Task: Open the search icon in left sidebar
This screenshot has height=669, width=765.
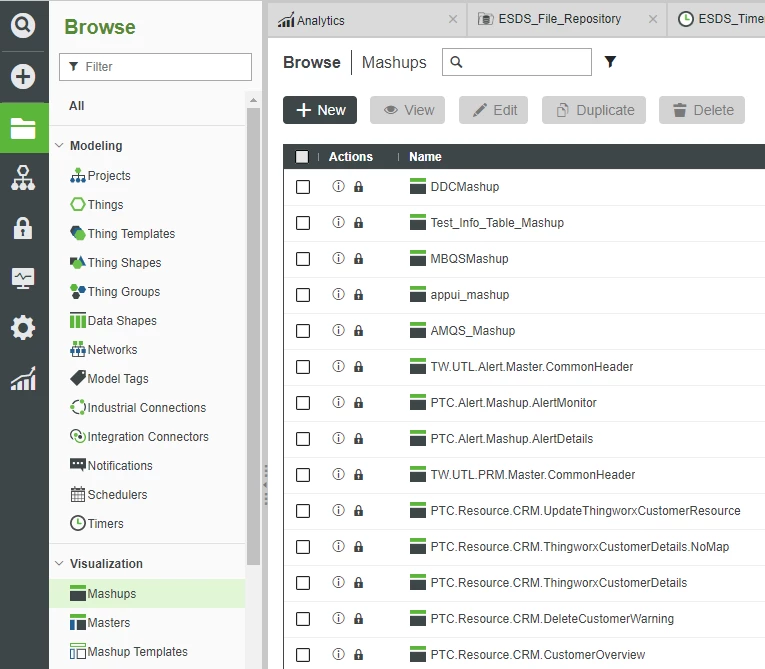Action: (23, 25)
